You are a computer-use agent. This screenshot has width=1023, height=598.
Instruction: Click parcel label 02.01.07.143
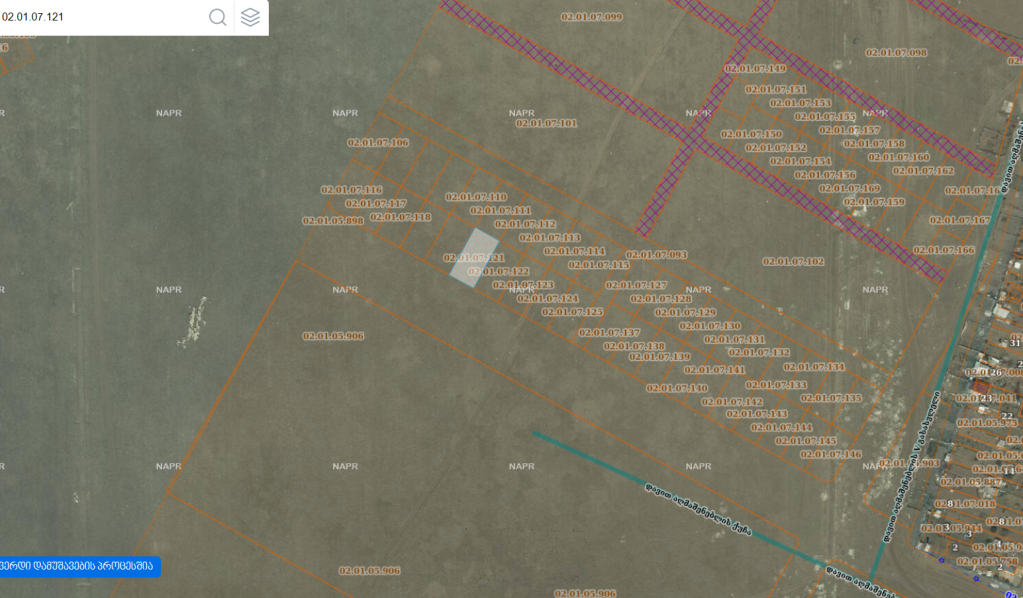coord(757,414)
